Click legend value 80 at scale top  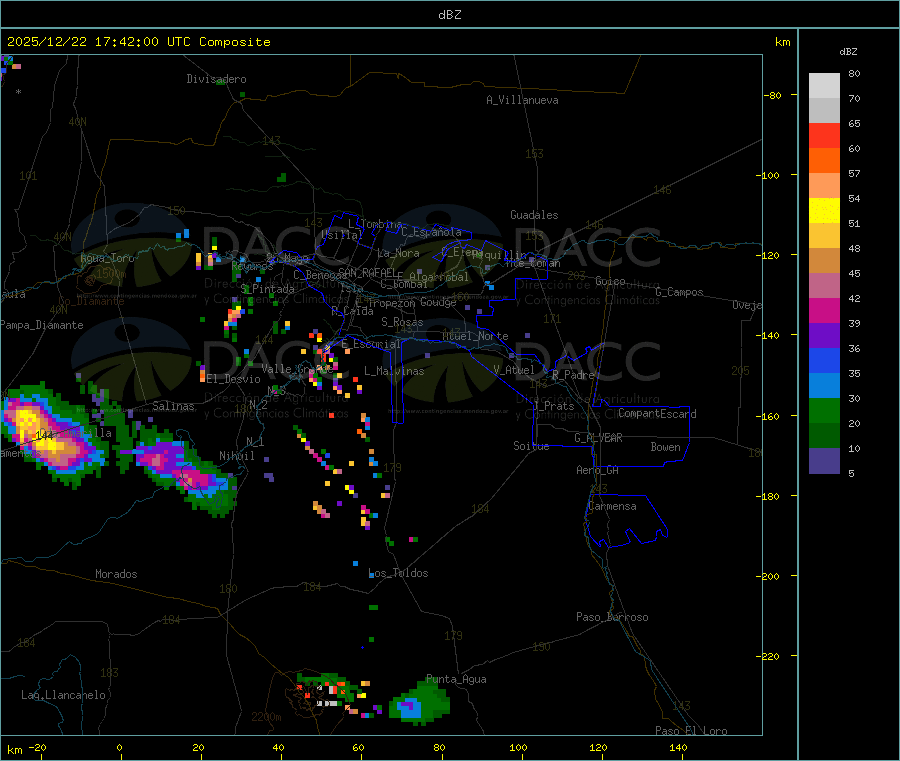click(x=854, y=73)
